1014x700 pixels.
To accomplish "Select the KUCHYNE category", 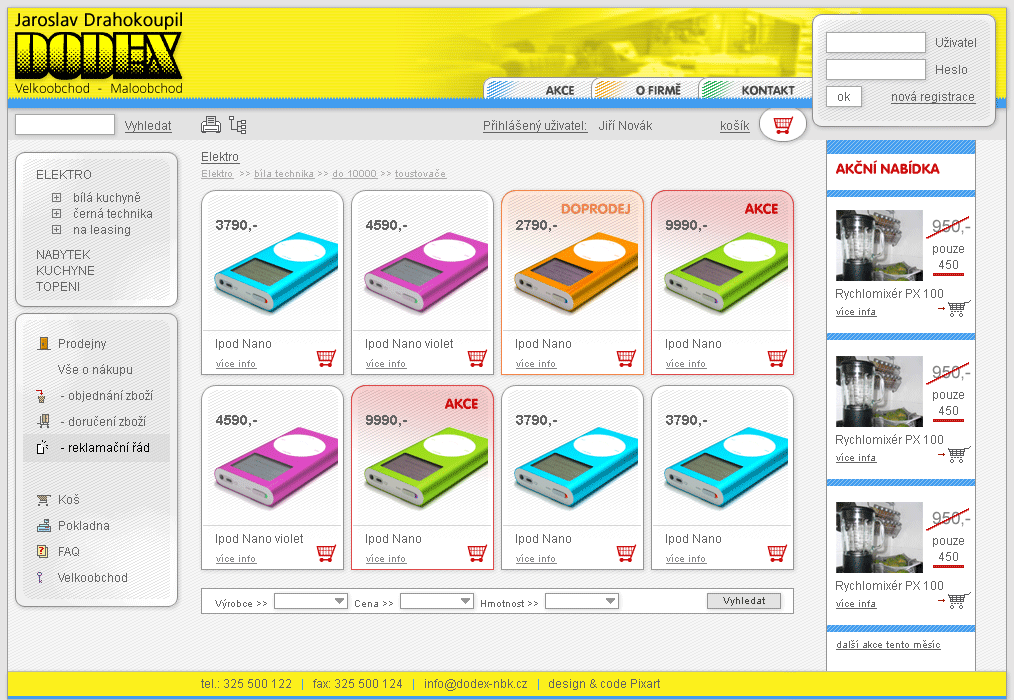I will coord(65,270).
